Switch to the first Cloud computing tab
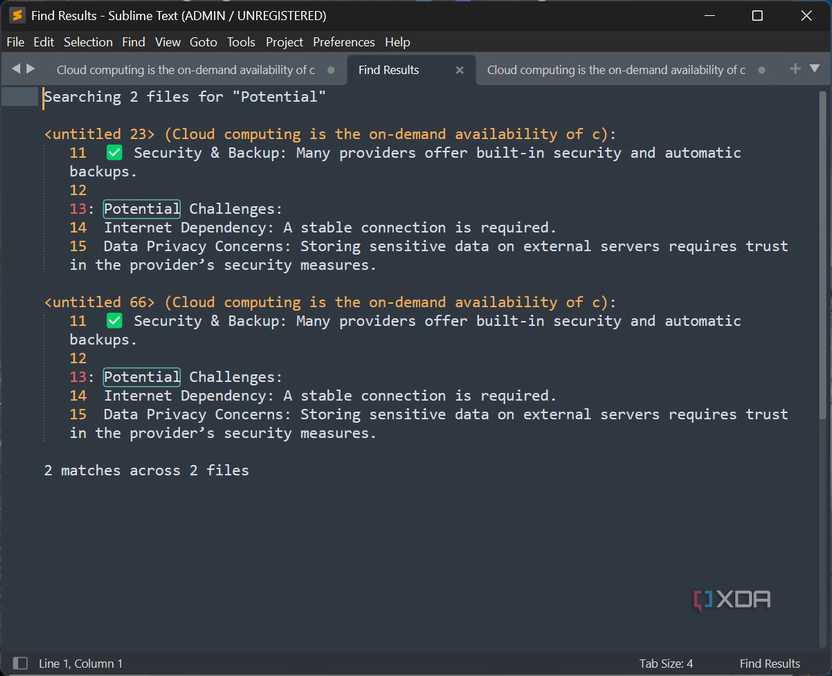Image resolution: width=832 pixels, height=676 pixels. click(186, 70)
